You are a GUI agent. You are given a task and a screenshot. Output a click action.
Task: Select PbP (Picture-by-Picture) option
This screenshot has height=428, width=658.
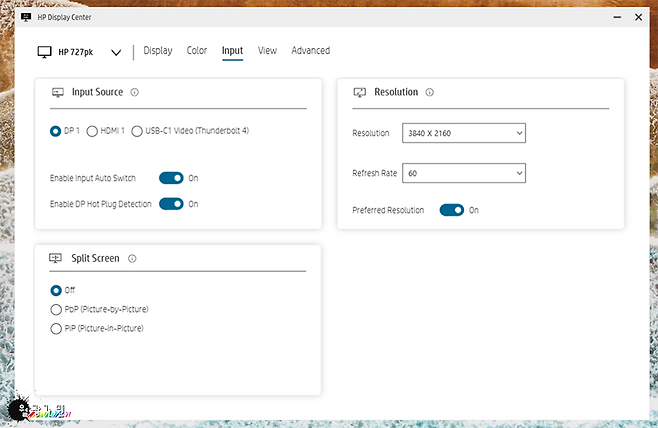click(56, 310)
